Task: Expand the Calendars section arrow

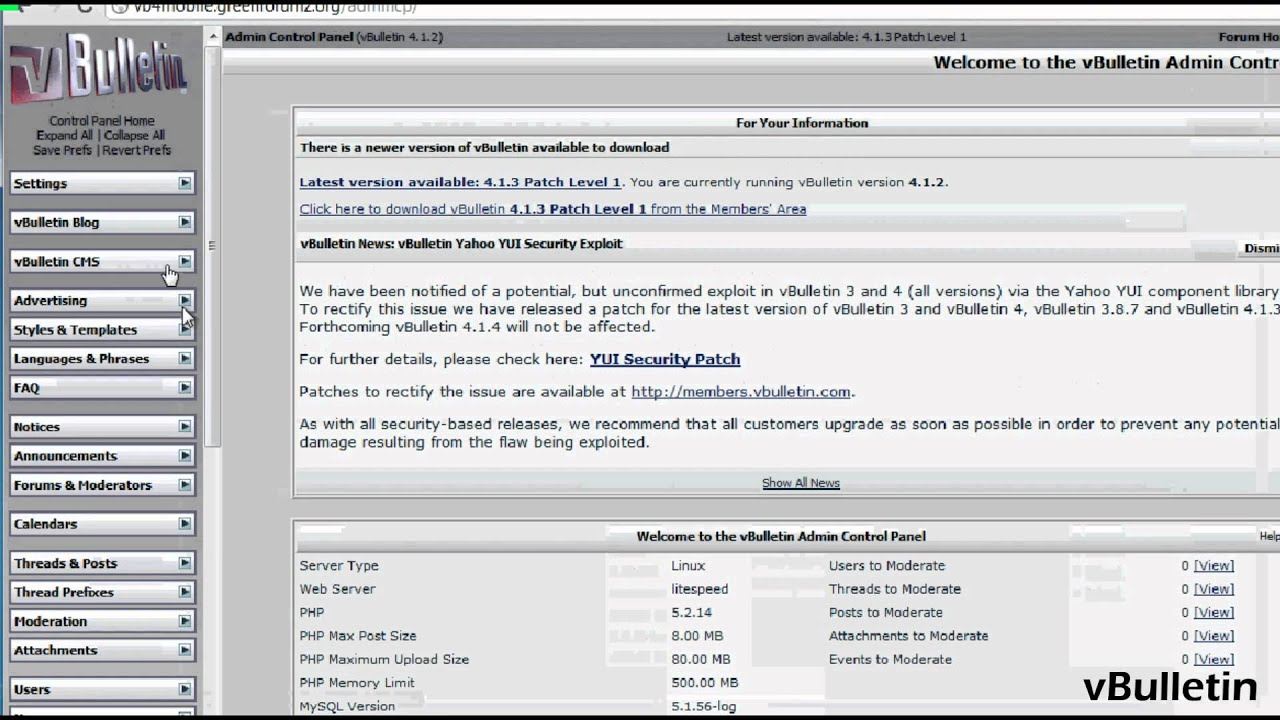Action: point(185,523)
